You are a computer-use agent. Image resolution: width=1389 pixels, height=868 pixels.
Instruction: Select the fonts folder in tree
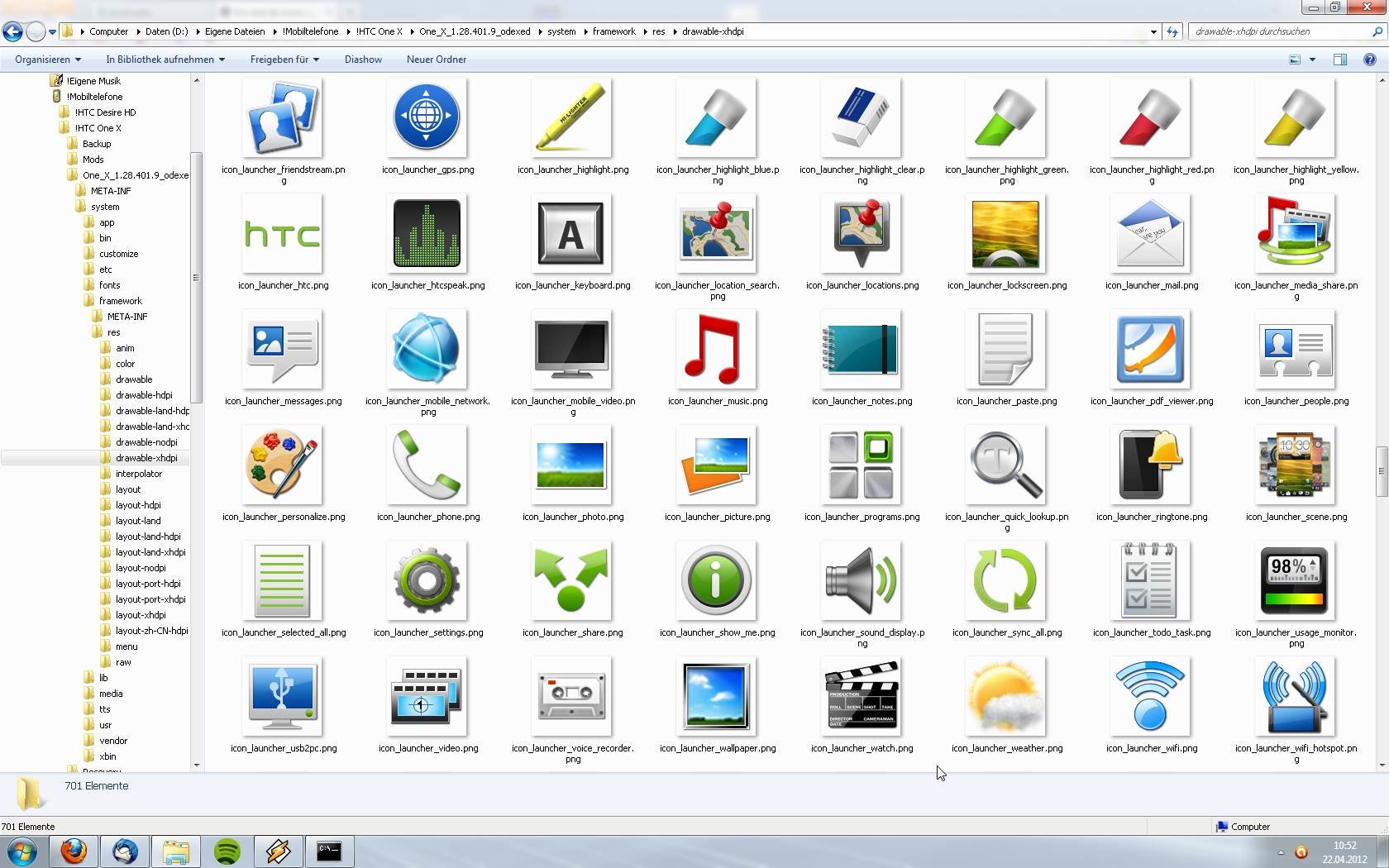pyautogui.click(x=109, y=285)
